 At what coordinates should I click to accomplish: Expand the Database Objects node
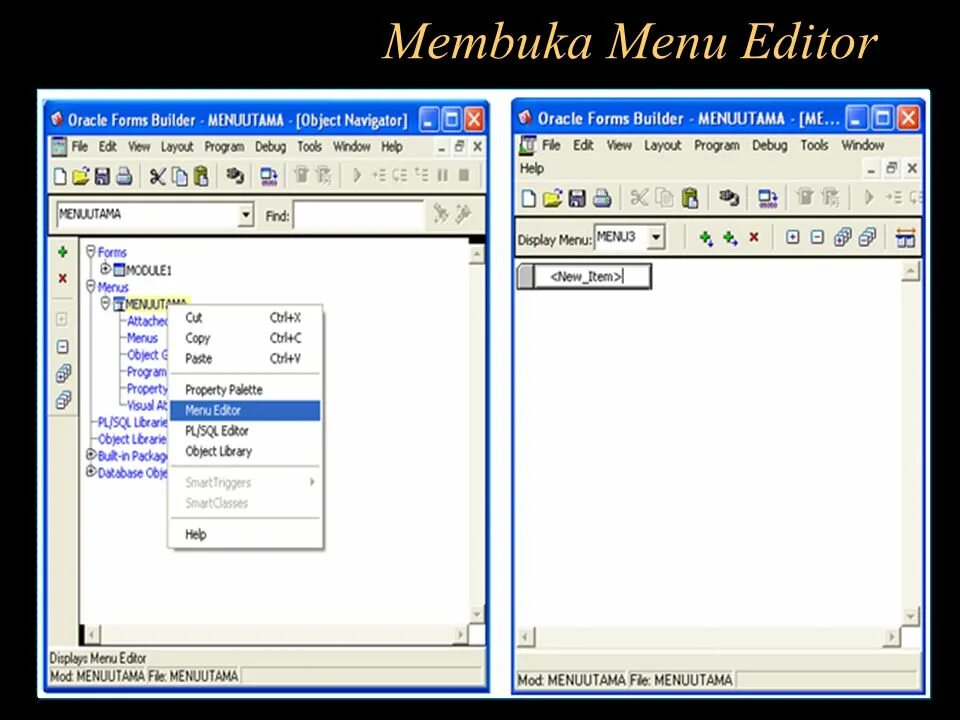coord(91,472)
